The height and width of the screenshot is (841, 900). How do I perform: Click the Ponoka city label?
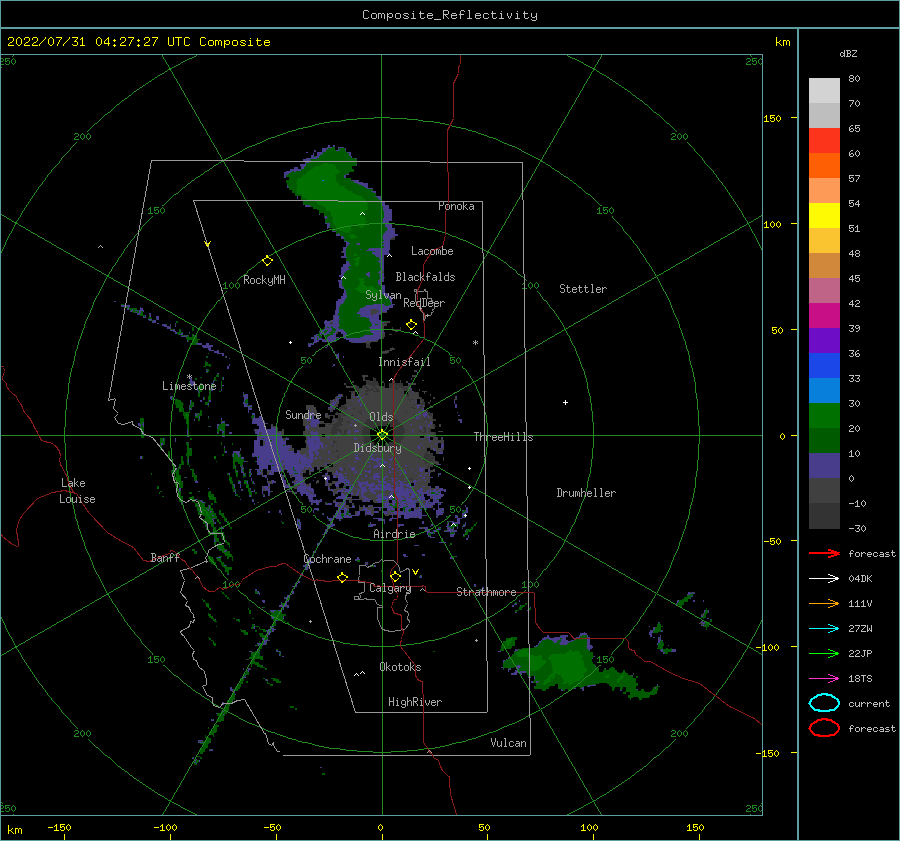[x=456, y=206]
